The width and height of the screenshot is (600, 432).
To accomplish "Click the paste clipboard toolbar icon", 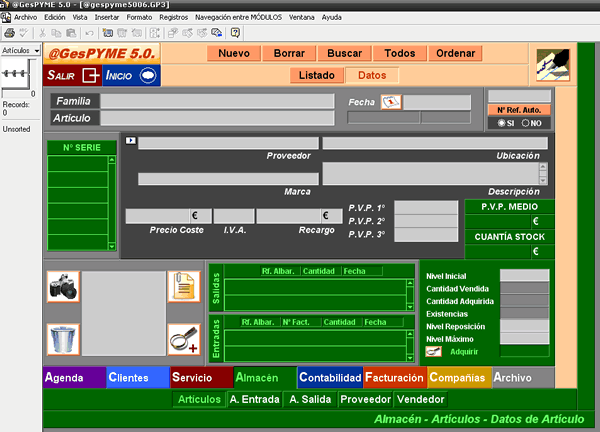I will pyautogui.click(x=71, y=33).
